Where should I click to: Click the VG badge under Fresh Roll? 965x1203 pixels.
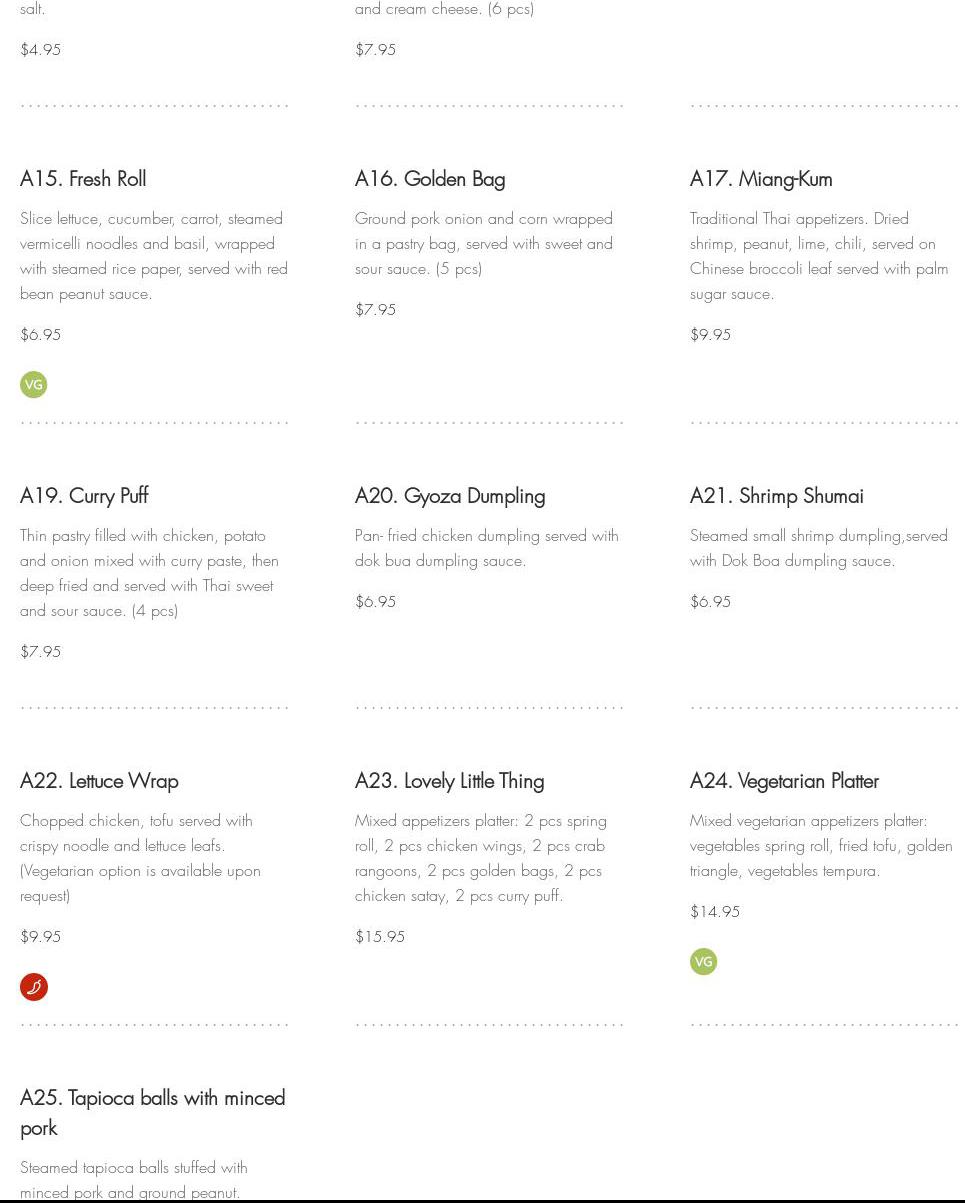click(34, 385)
